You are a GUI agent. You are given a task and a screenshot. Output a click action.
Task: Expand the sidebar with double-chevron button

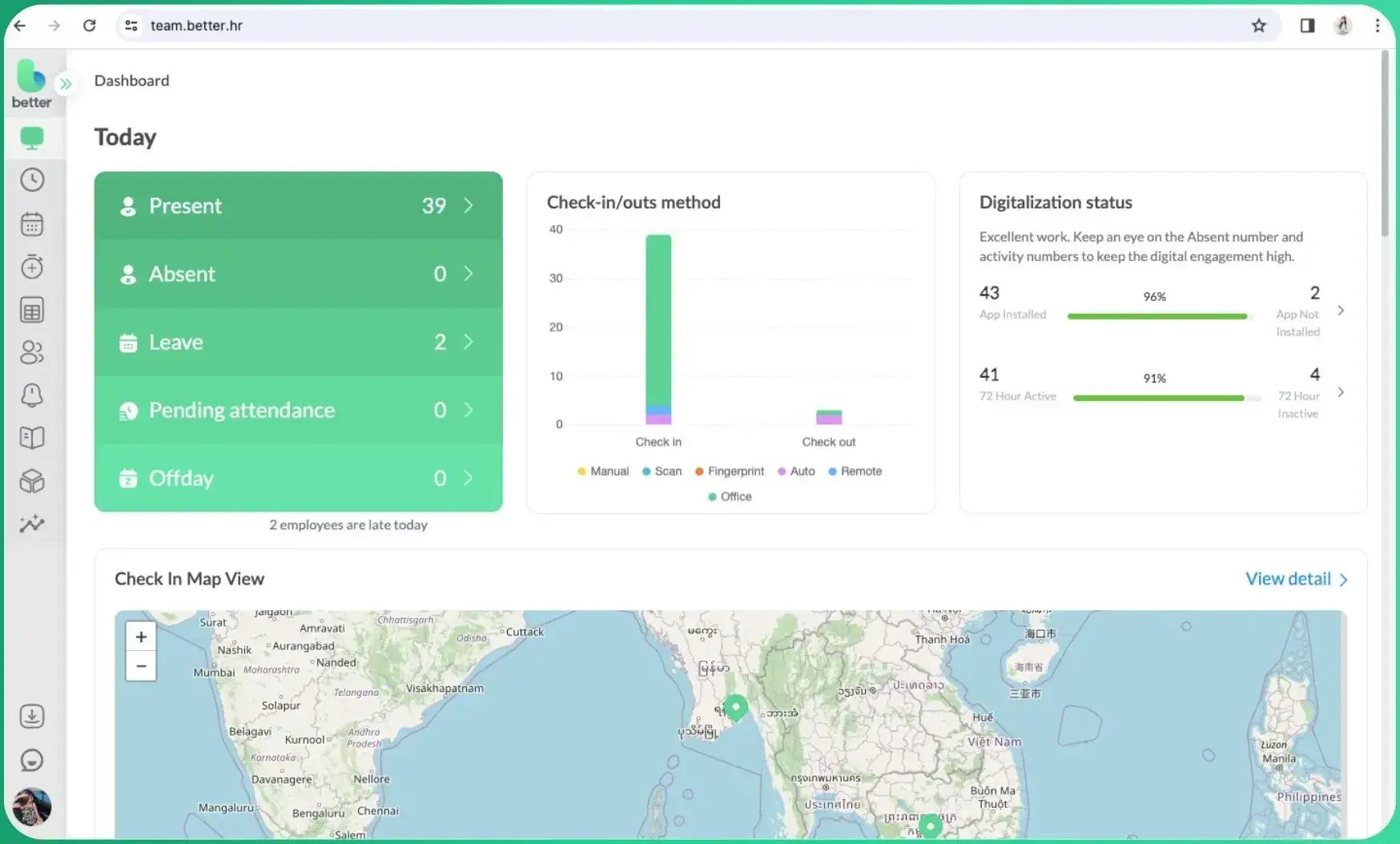[x=66, y=83]
